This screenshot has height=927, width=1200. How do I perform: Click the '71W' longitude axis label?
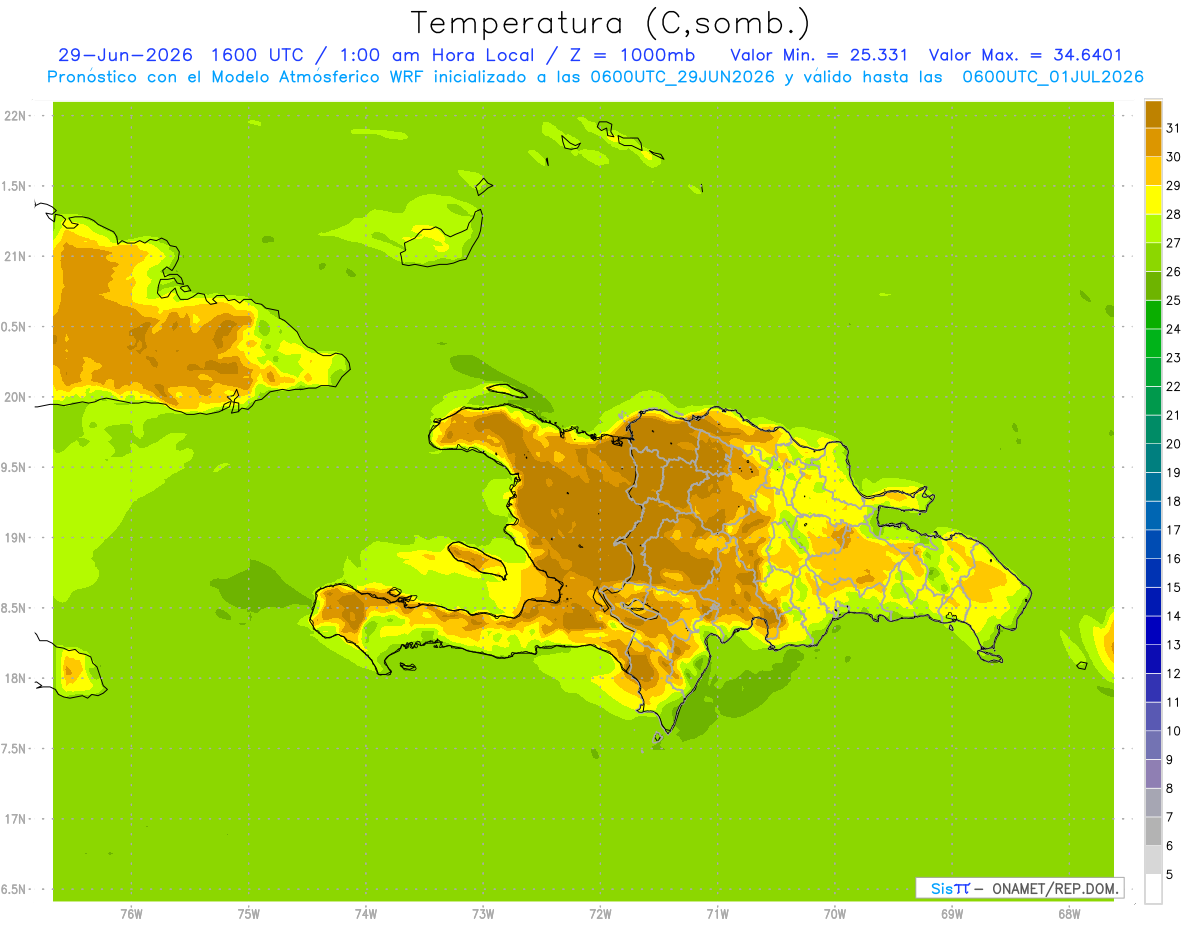coord(717,914)
